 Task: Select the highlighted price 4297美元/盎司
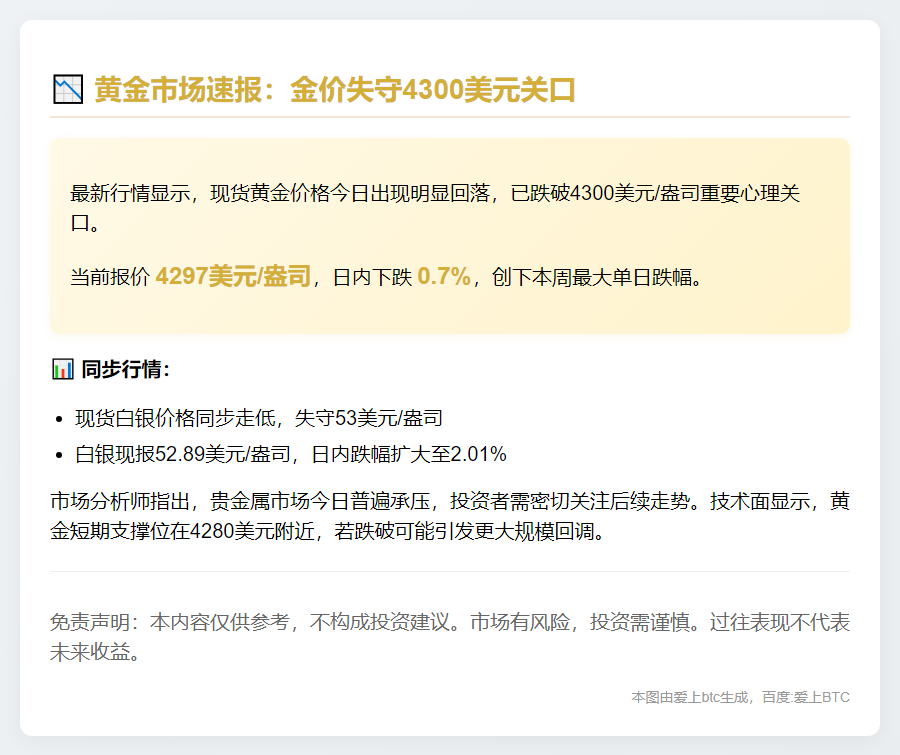tap(233, 277)
